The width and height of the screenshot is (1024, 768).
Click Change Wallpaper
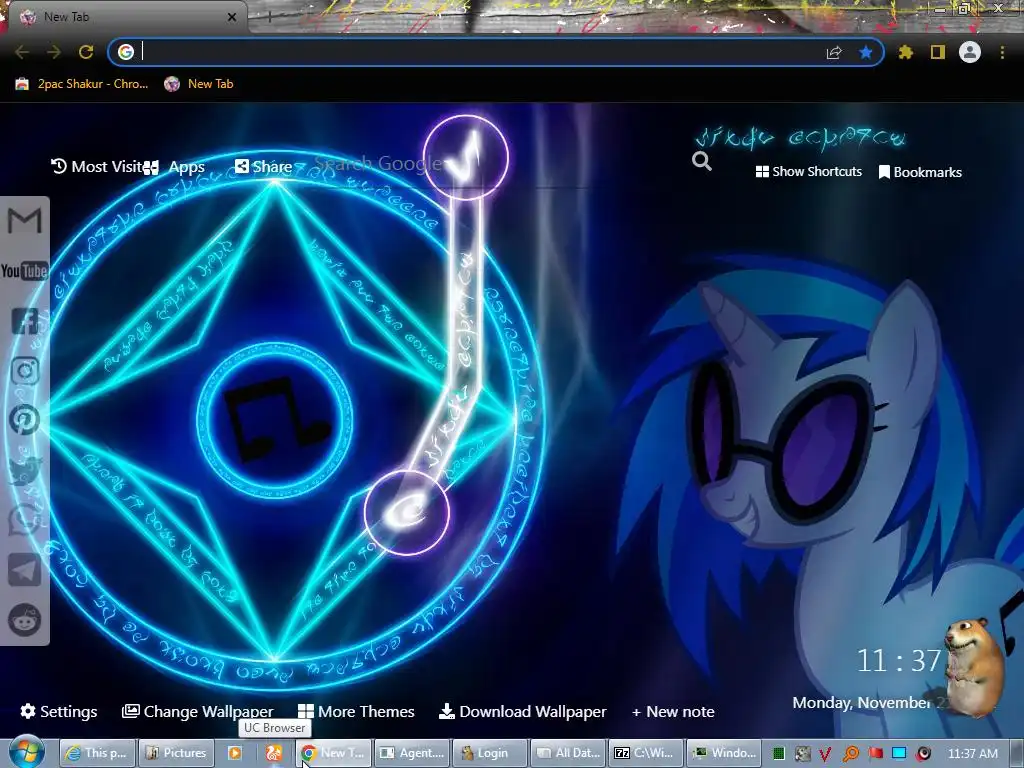tap(198, 711)
